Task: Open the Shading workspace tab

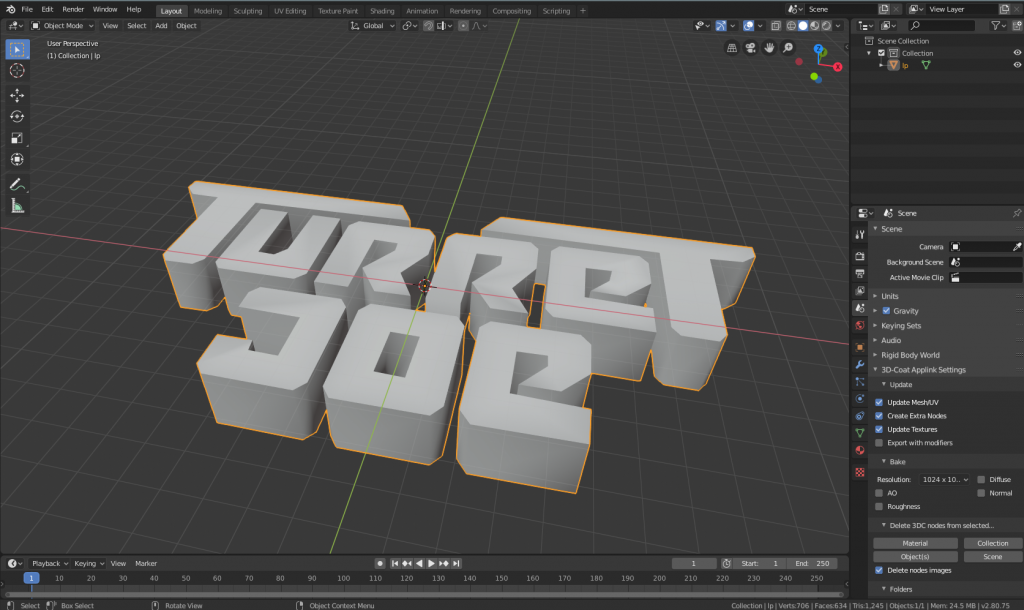Action: point(382,11)
